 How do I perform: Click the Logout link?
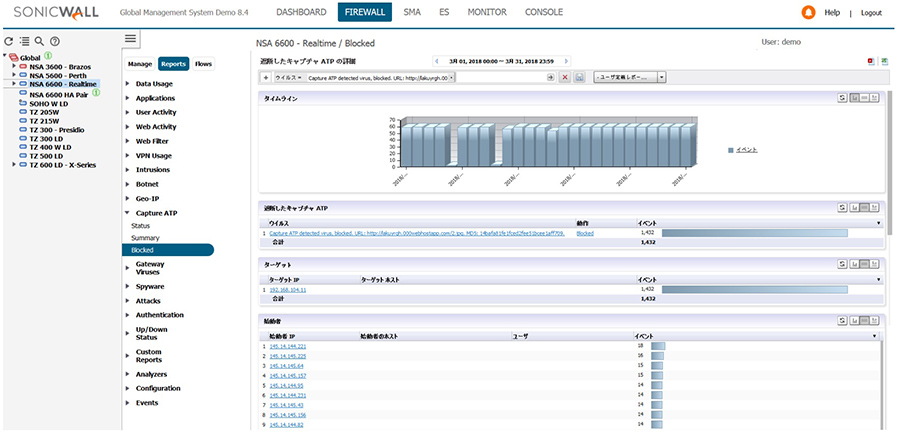[x=871, y=13]
